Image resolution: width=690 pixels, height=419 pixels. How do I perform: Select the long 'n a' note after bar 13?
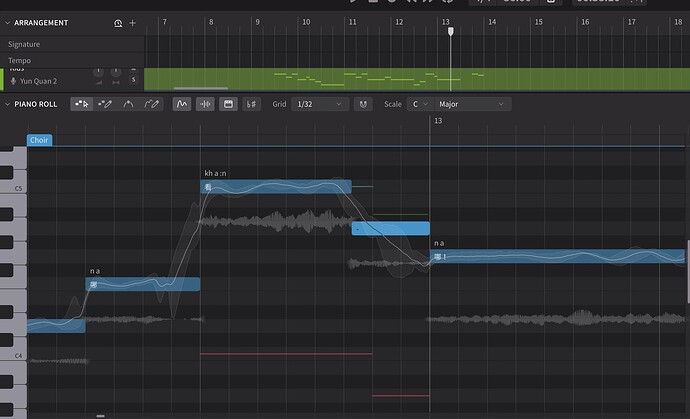(557, 257)
